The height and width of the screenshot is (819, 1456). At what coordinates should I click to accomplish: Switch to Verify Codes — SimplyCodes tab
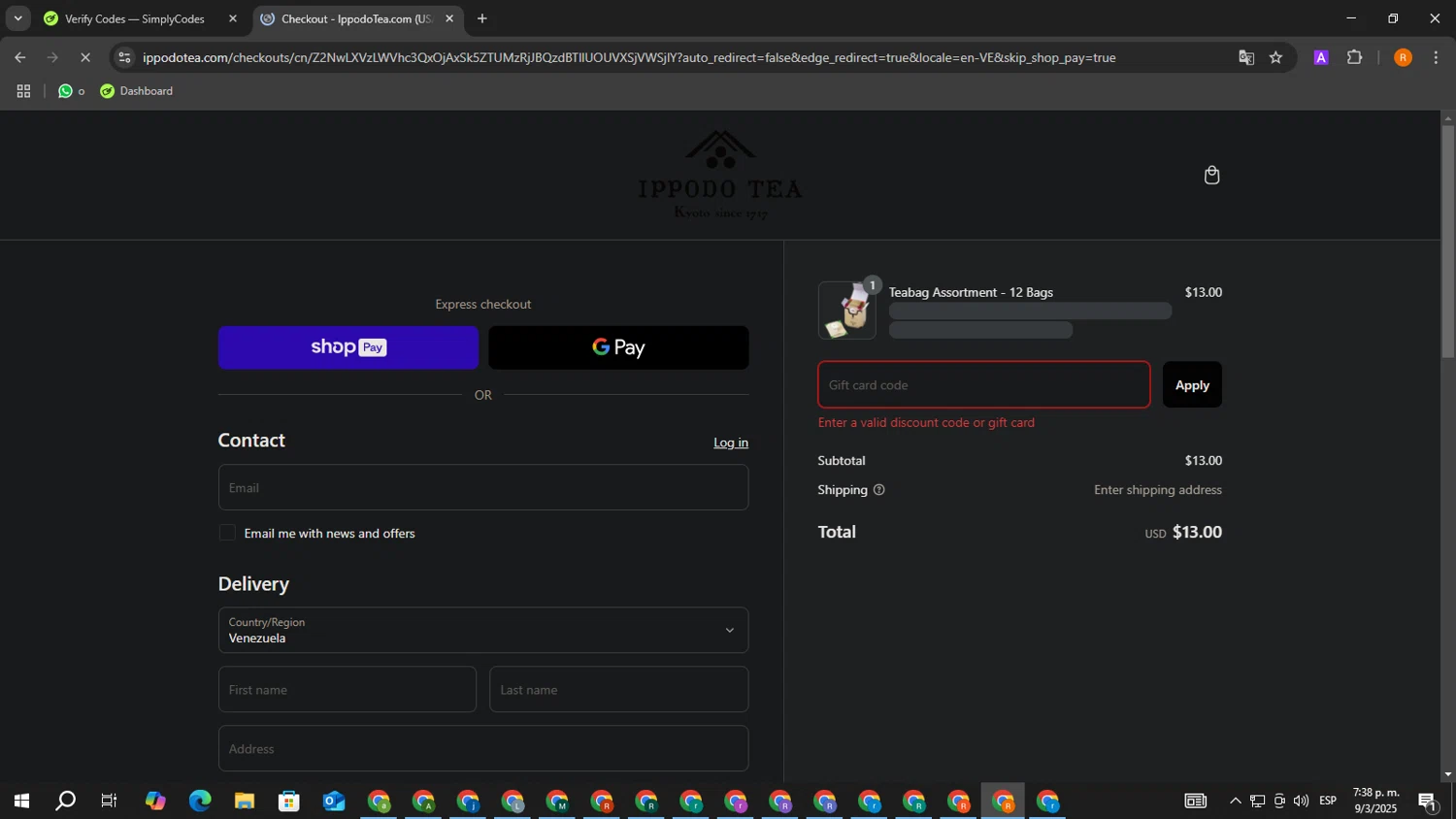click(x=133, y=18)
